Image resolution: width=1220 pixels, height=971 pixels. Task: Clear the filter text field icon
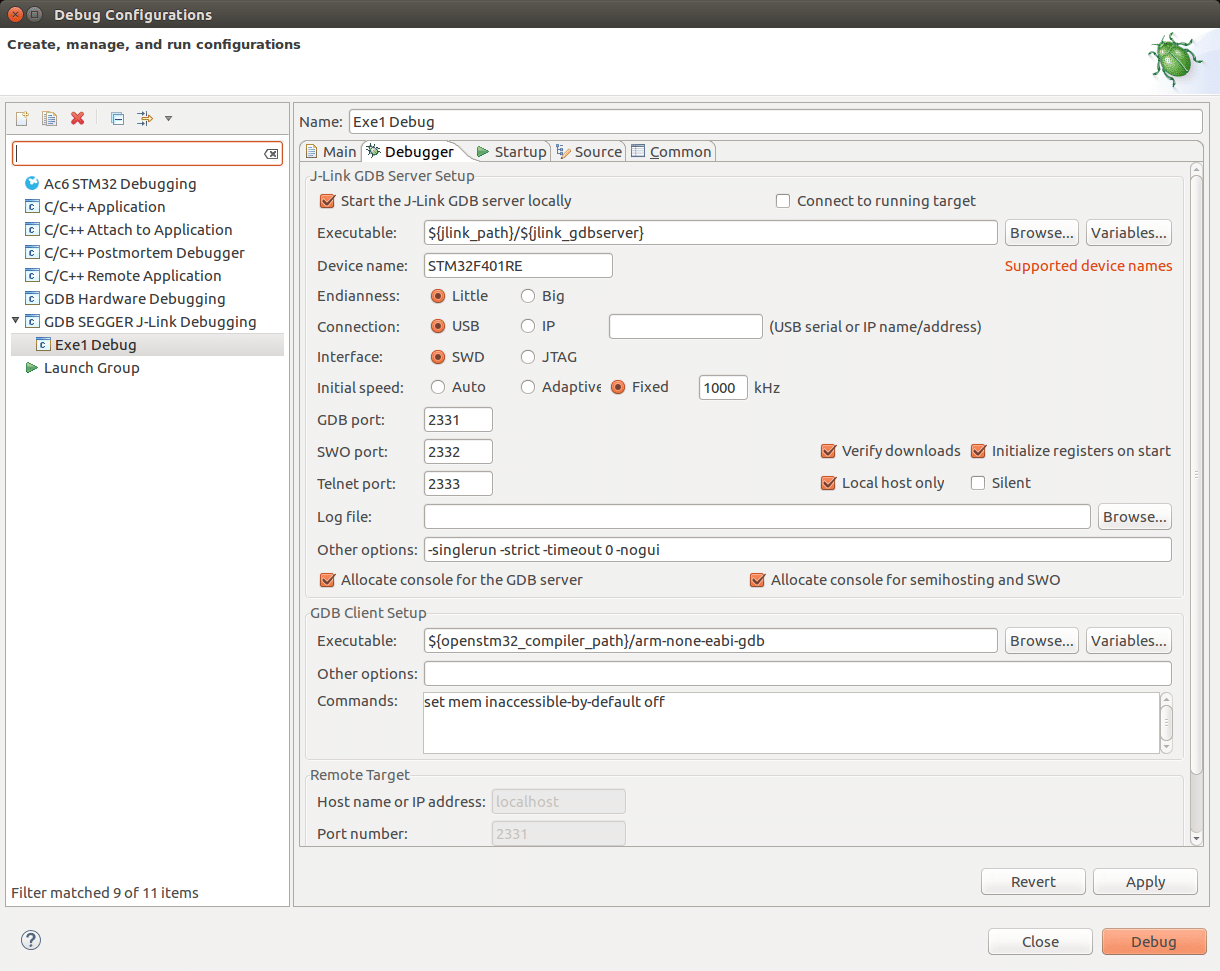pos(271,154)
